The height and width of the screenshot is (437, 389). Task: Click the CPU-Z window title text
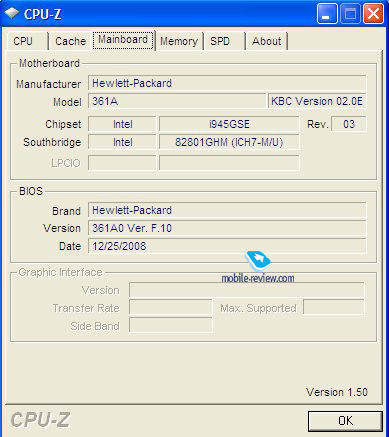(42, 14)
